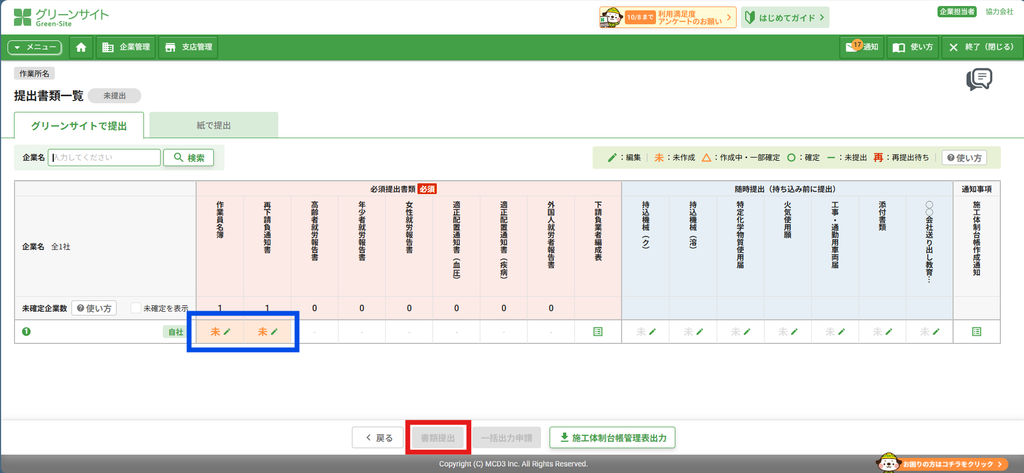The height and width of the screenshot is (473, 1024).
Task: Focus the 企業名 search input field
Action: (x=104, y=157)
